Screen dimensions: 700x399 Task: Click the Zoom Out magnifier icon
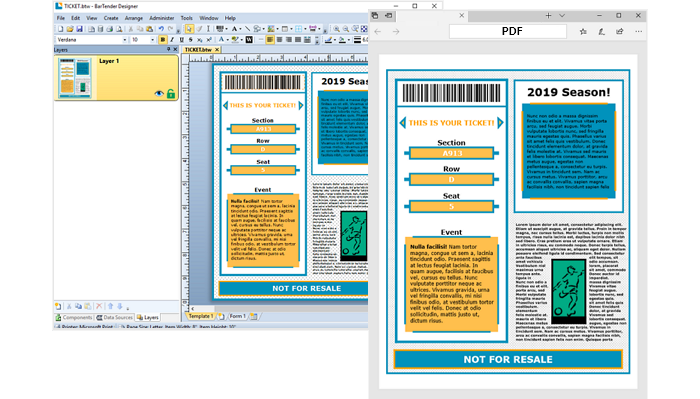pyautogui.click(x=346, y=29)
